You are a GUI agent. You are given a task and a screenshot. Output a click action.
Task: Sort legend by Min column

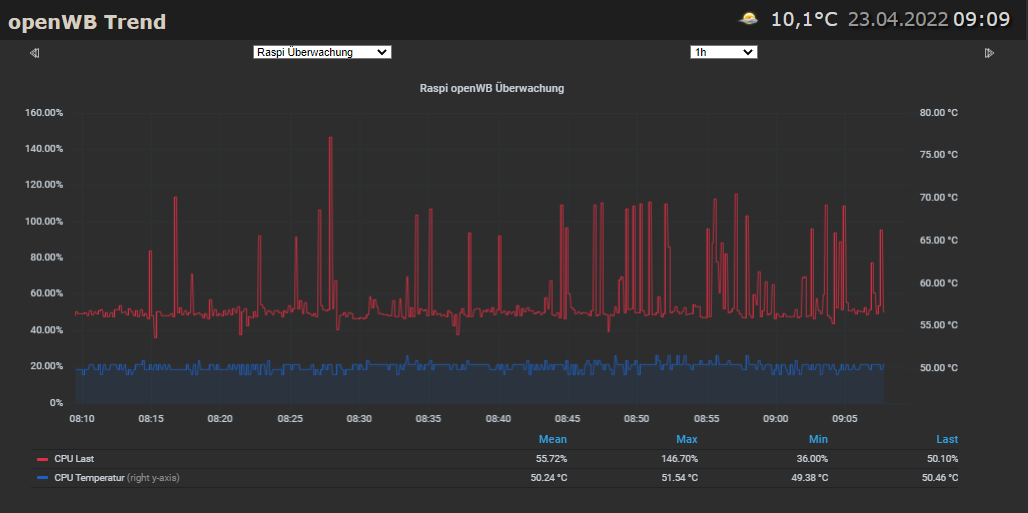click(x=818, y=439)
